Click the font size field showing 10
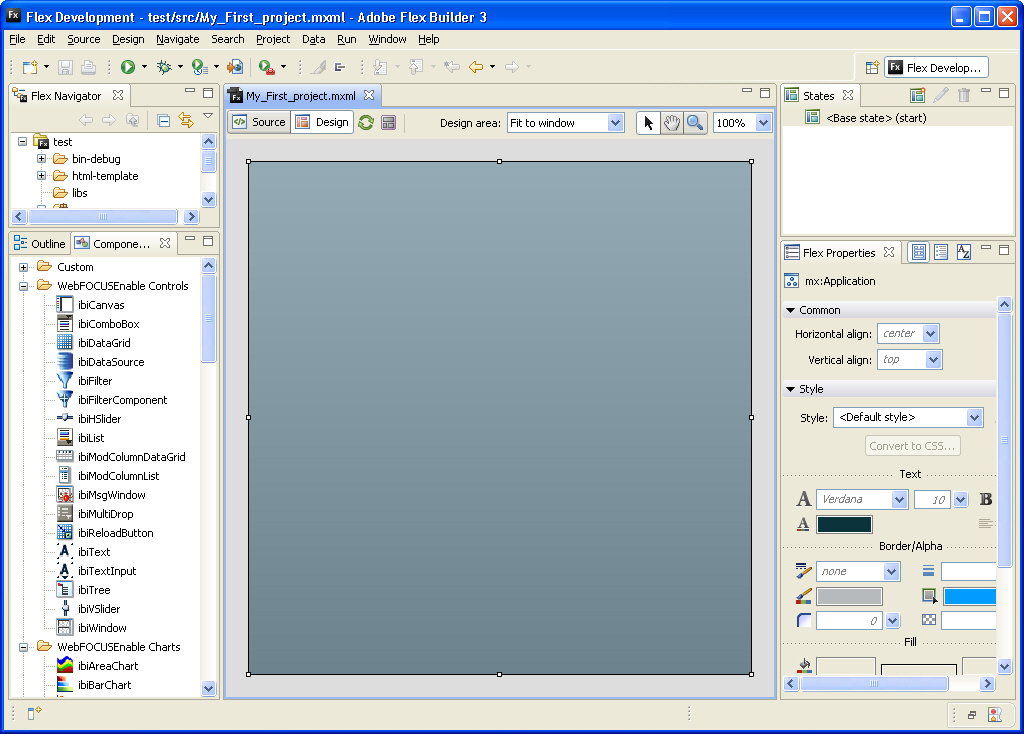 click(933, 500)
